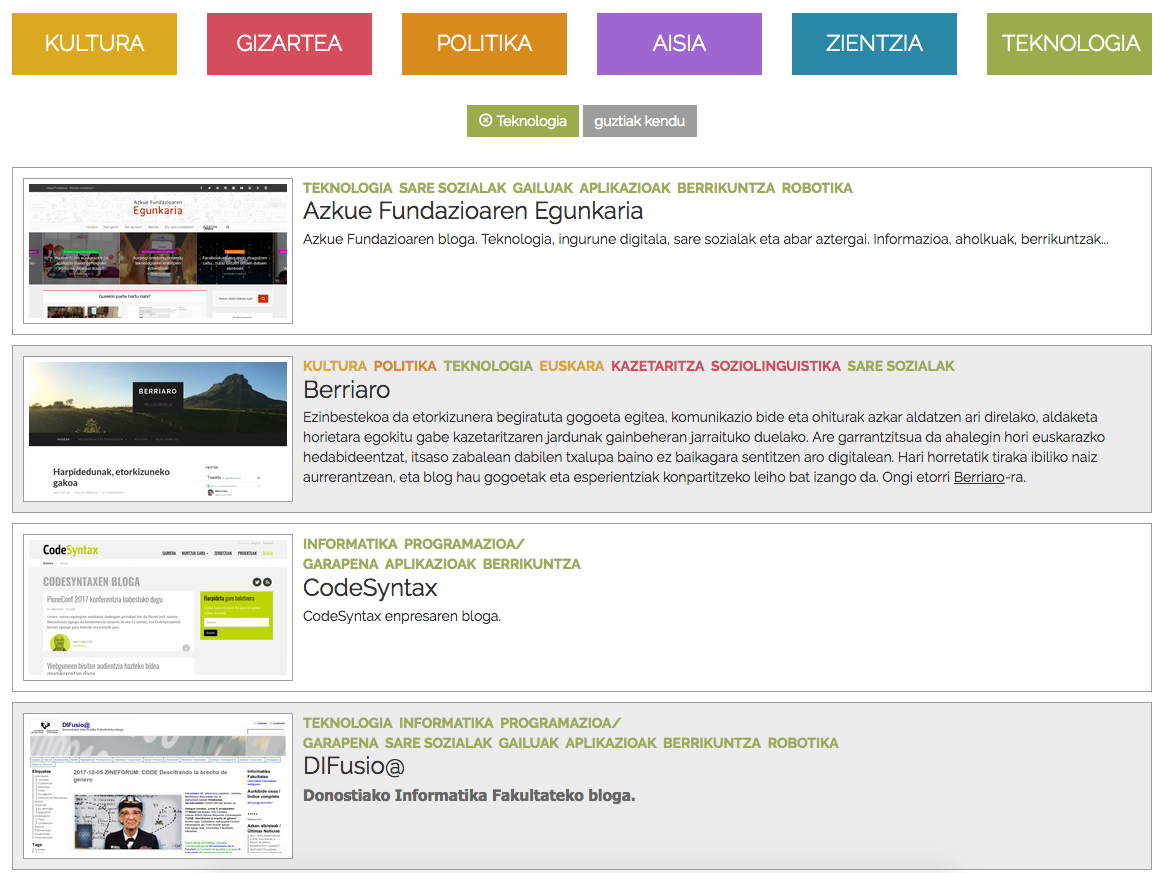This screenshot has height=873, width=1159.
Task: Open the Berriaro blog title
Action: point(346,390)
